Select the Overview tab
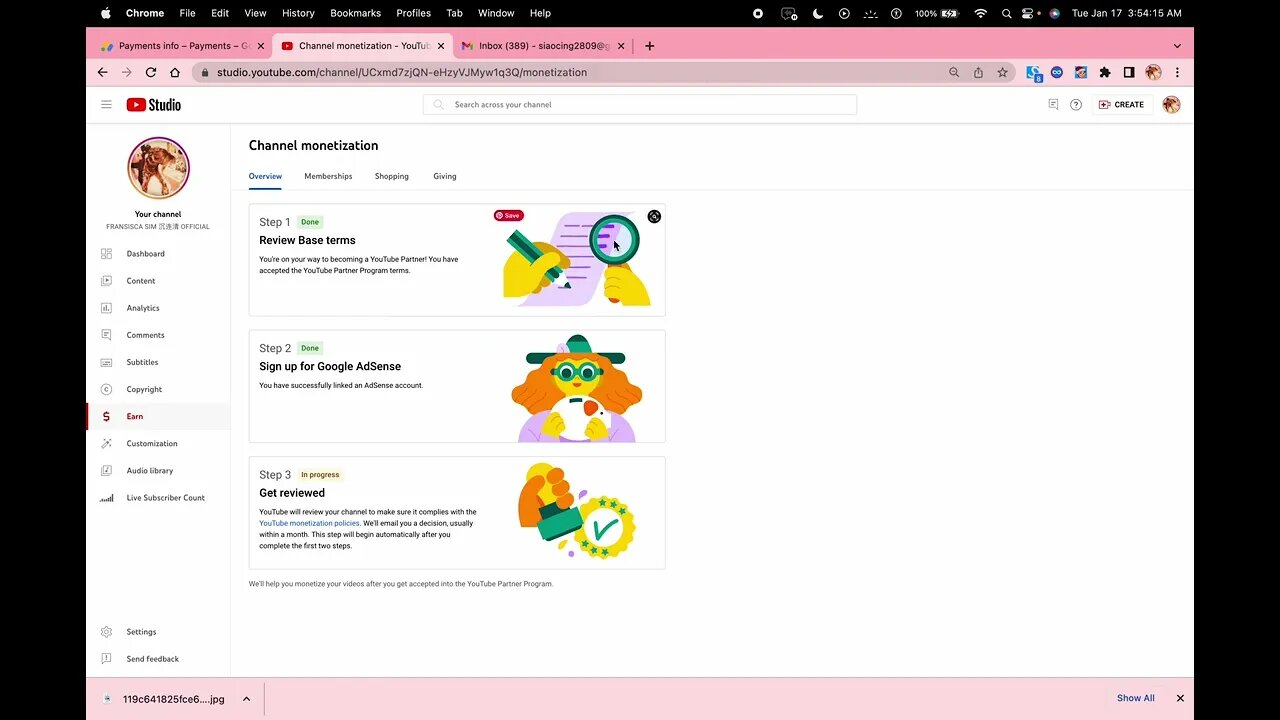The image size is (1280, 720). 265,176
